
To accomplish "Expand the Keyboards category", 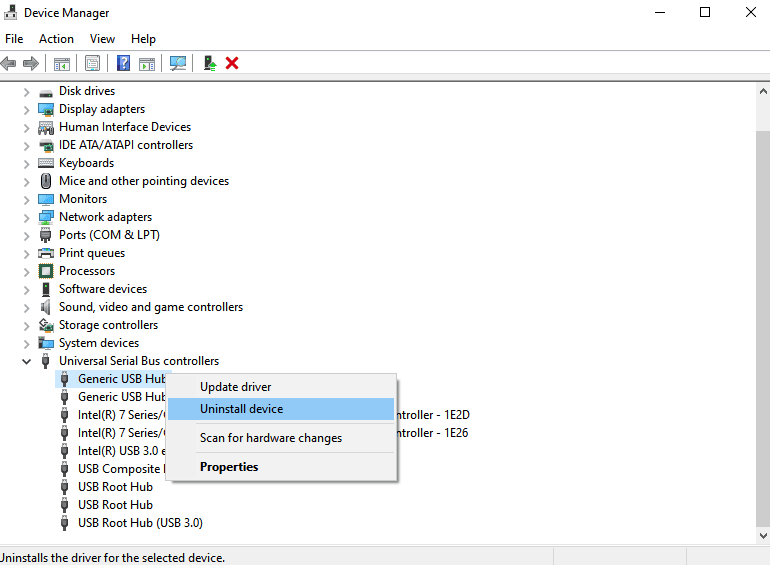I will click(27, 163).
